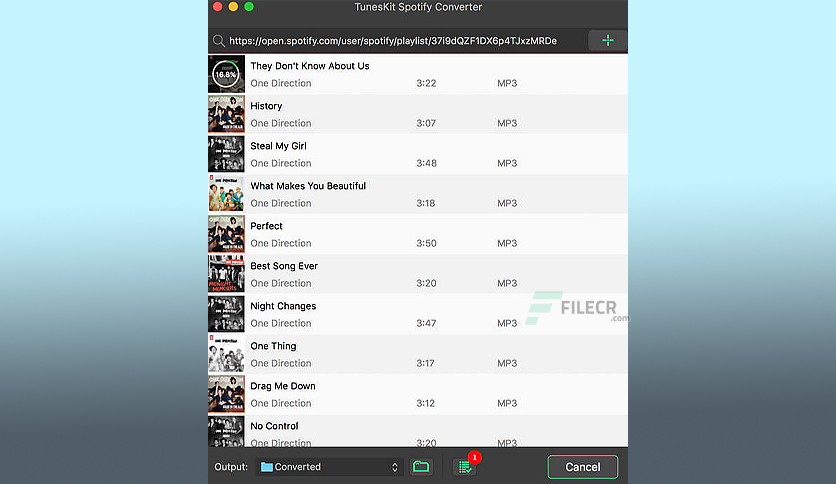The width and height of the screenshot is (836, 484).
Task: Click the Spotify playlist URL field
Action: pos(393,41)
